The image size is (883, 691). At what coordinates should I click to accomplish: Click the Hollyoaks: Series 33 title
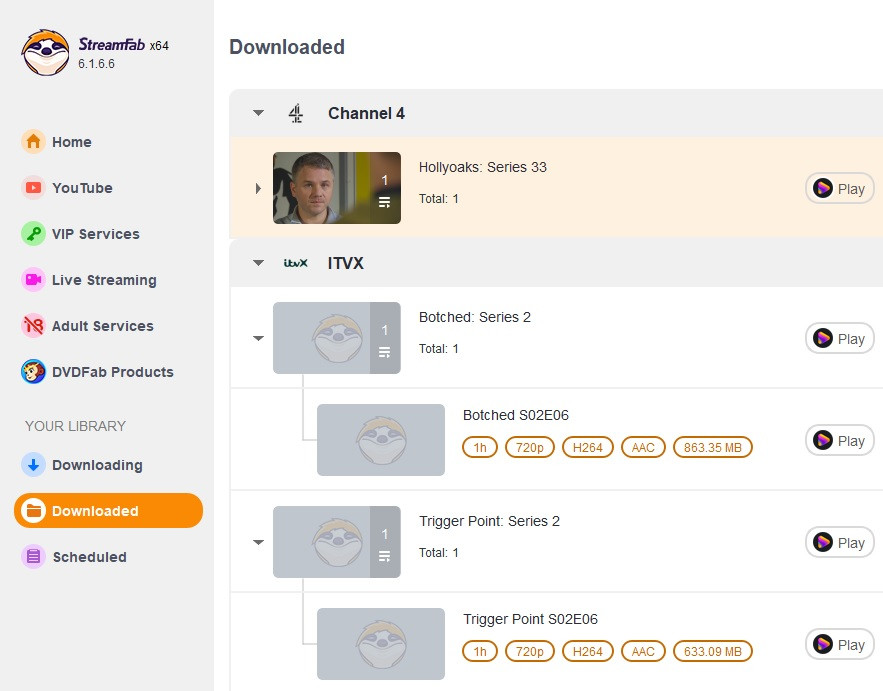[483, 167]
